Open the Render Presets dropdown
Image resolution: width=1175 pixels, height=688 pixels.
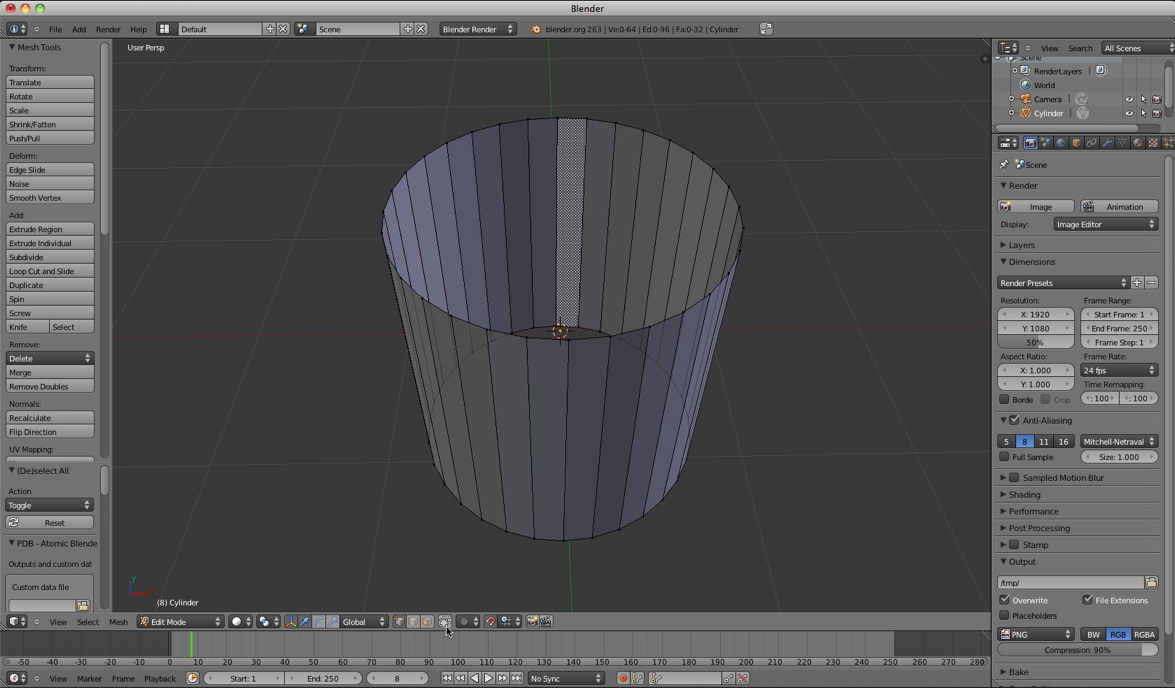click(1063, 283)
